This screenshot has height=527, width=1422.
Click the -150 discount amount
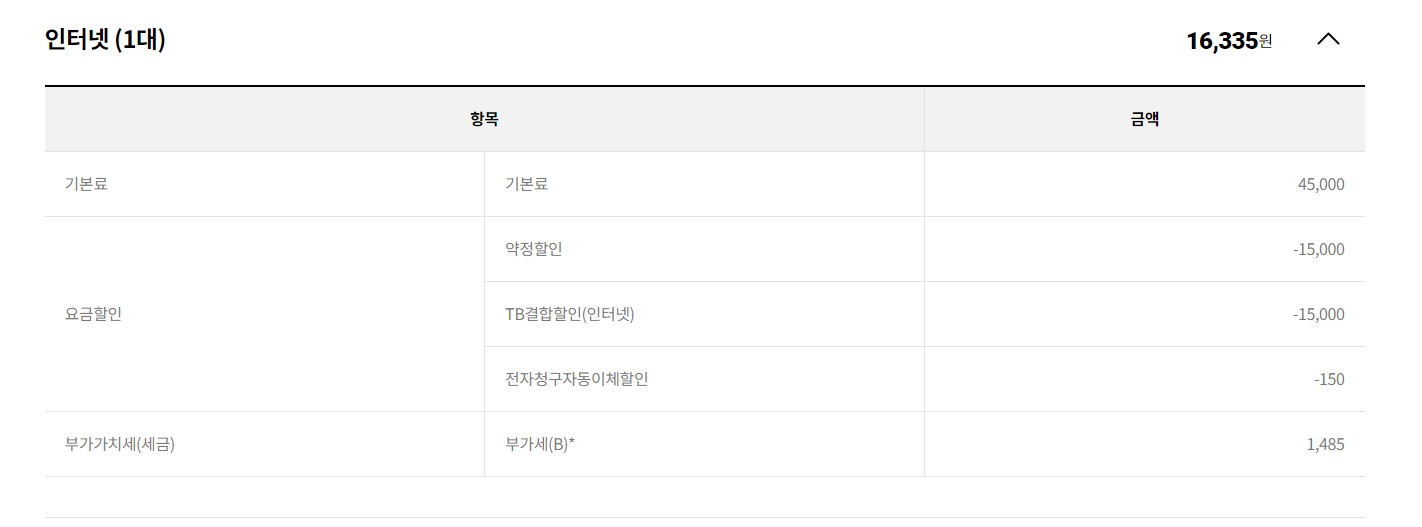pos(1329,379)
